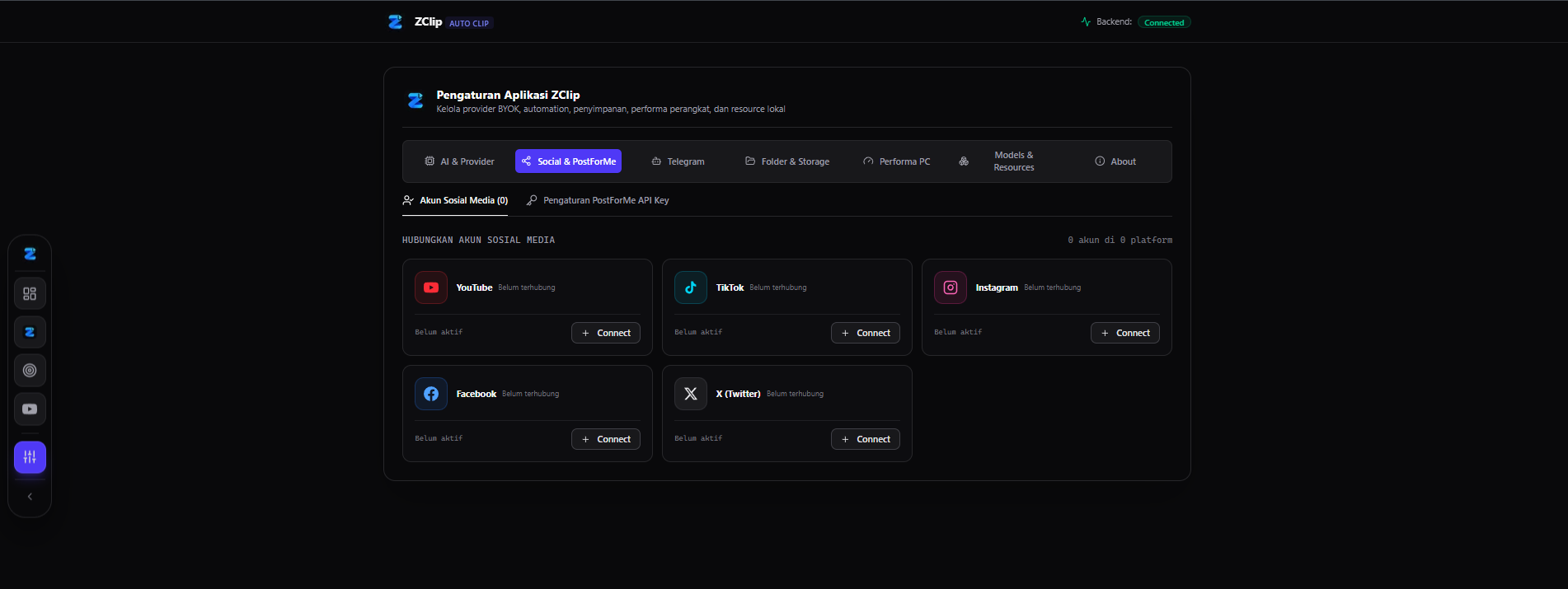
Task: Click the AI & Provider chip icon
Action: click(430, 161)
